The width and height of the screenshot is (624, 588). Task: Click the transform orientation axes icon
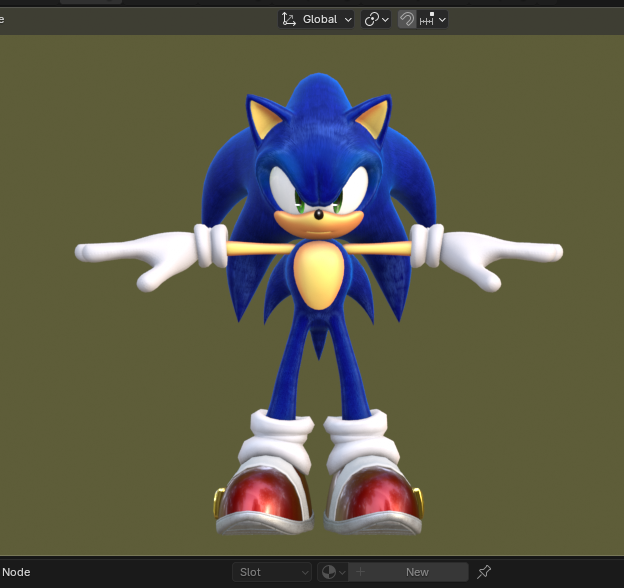coord(289,19)
